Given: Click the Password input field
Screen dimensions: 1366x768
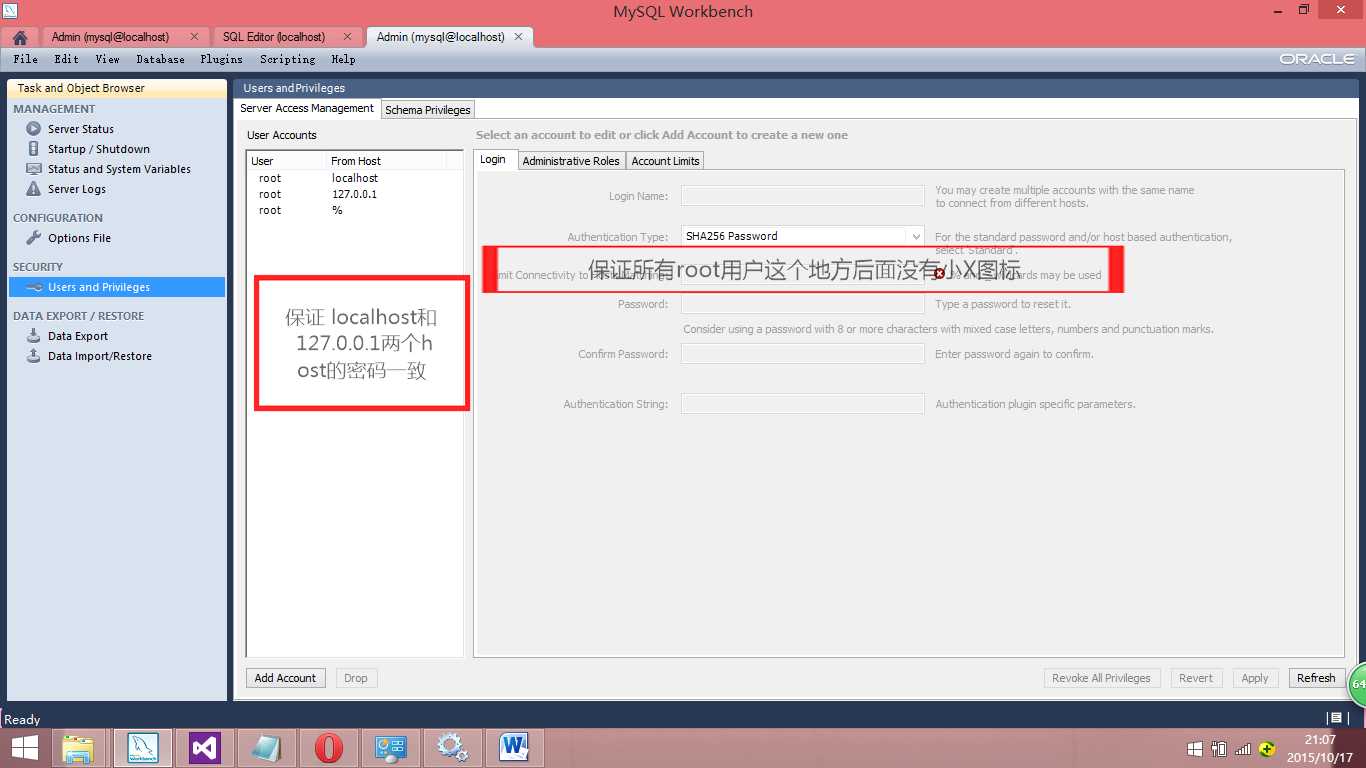Looking at the screenshot, I should coord(802,304).
